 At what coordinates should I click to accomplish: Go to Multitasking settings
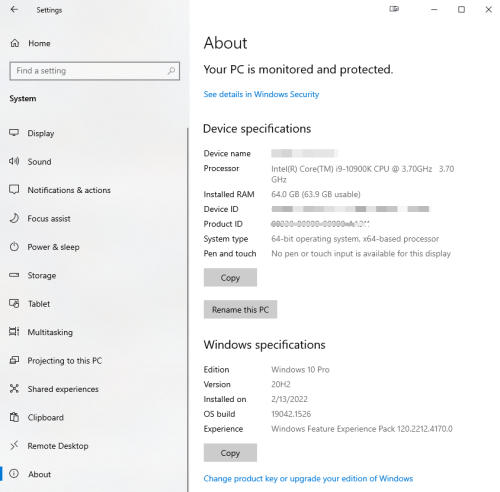(50, 332)
